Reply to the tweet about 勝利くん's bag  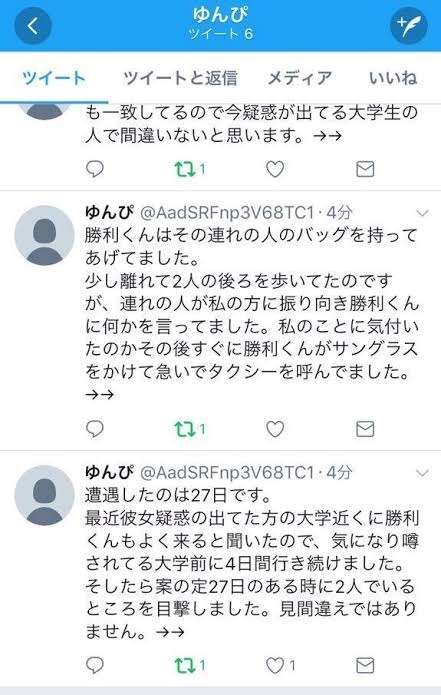[94, 429]
